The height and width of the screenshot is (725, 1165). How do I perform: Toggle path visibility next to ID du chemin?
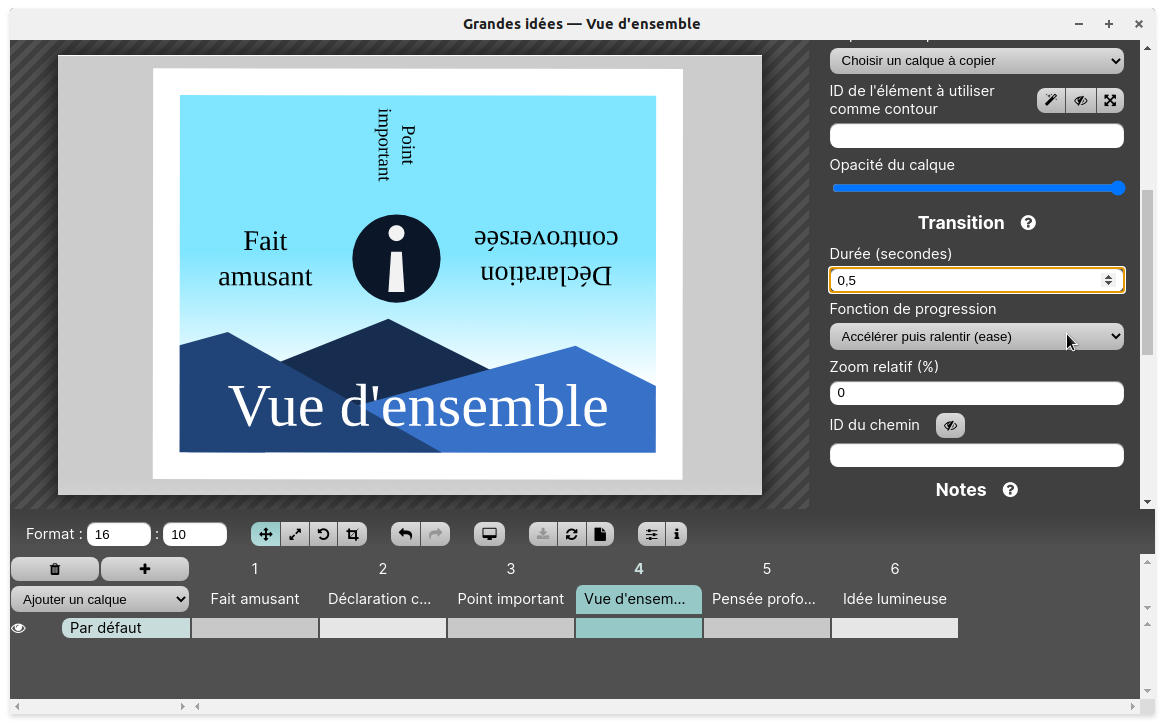pos(950,426)
